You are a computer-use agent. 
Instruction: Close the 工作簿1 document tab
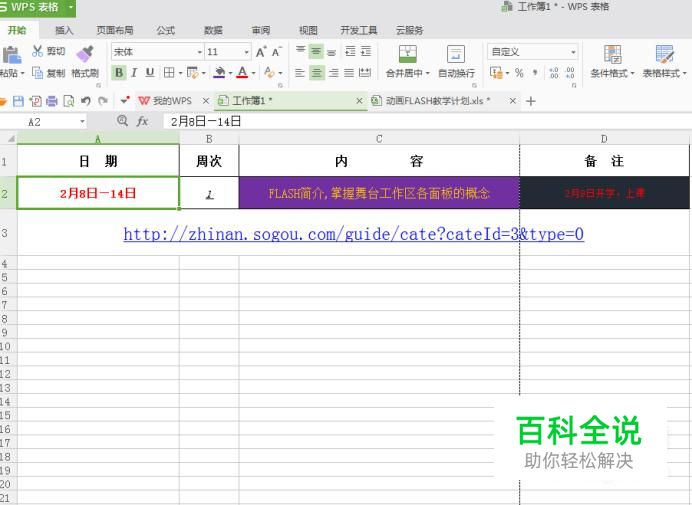pos(359,101)
